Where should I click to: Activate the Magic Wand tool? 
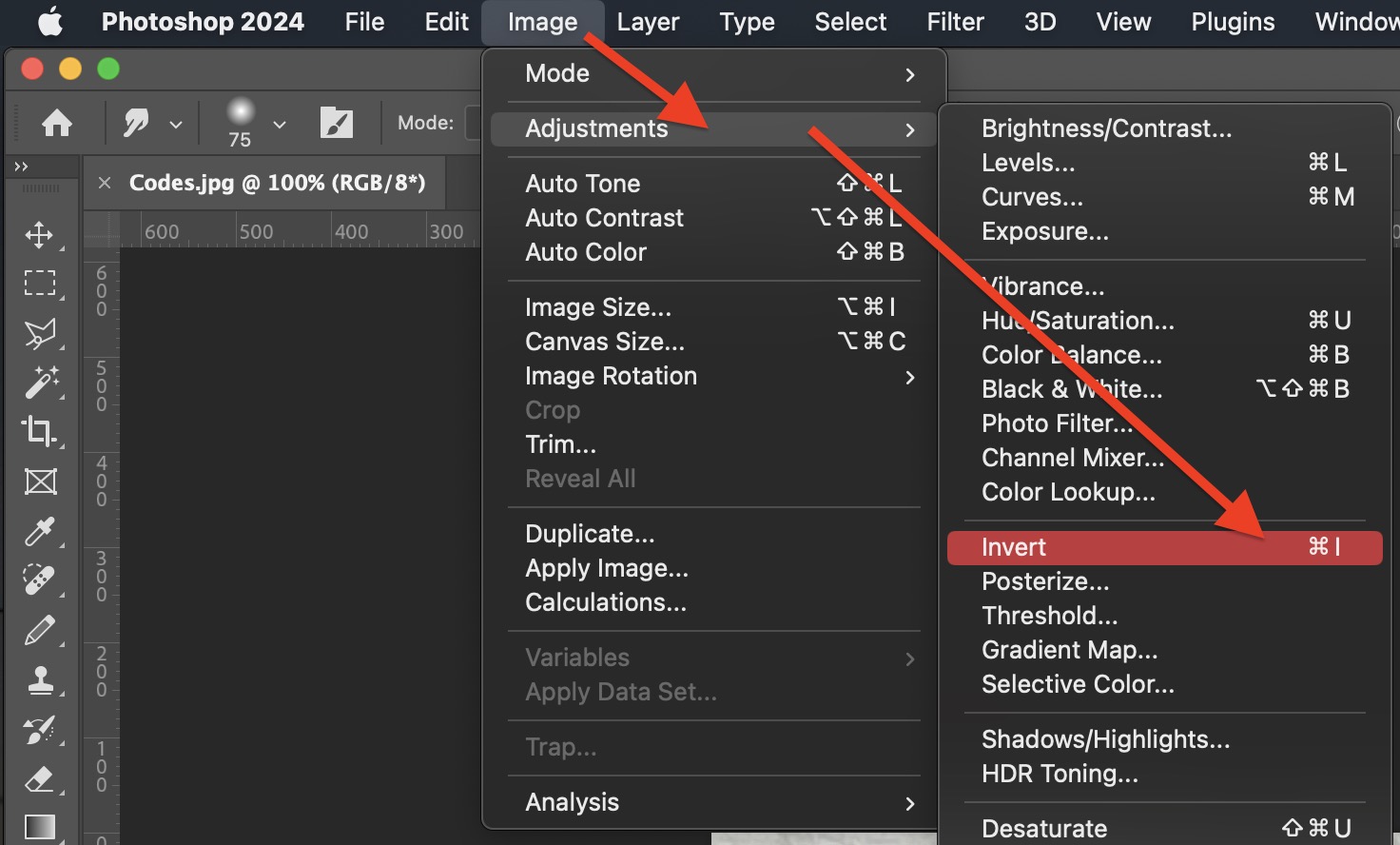click(39, 382)
